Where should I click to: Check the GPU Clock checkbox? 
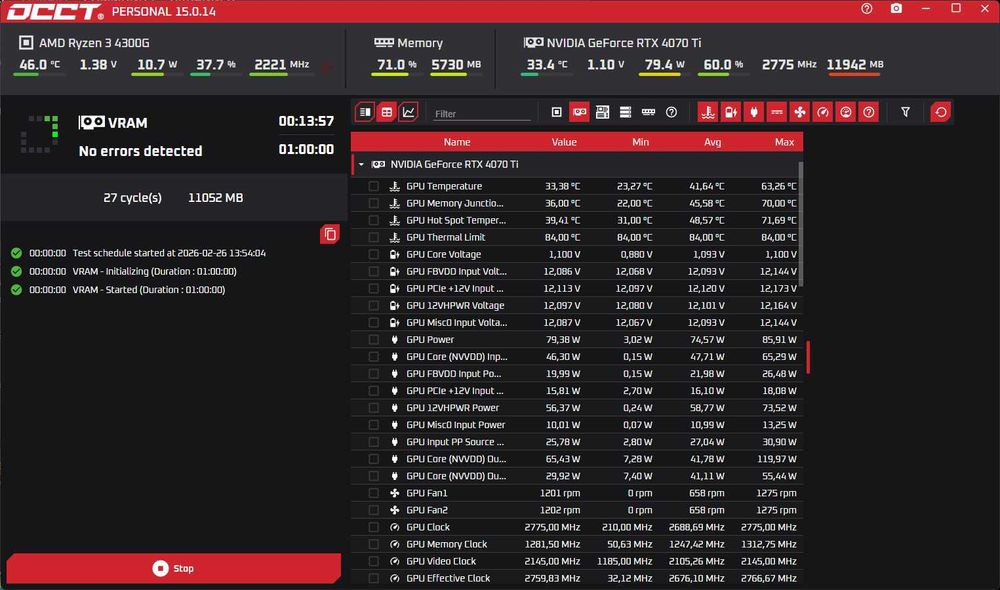[x=374, y=527]
